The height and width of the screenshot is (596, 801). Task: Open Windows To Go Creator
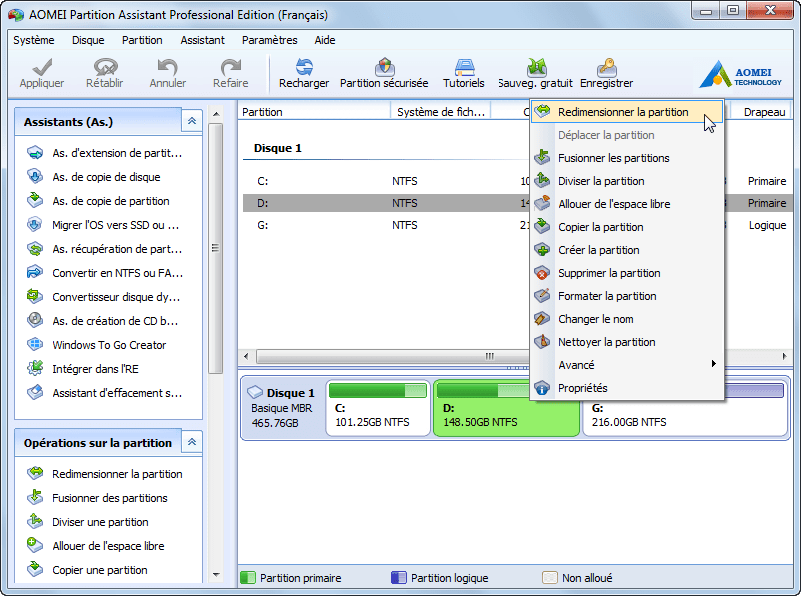point(97,345)
